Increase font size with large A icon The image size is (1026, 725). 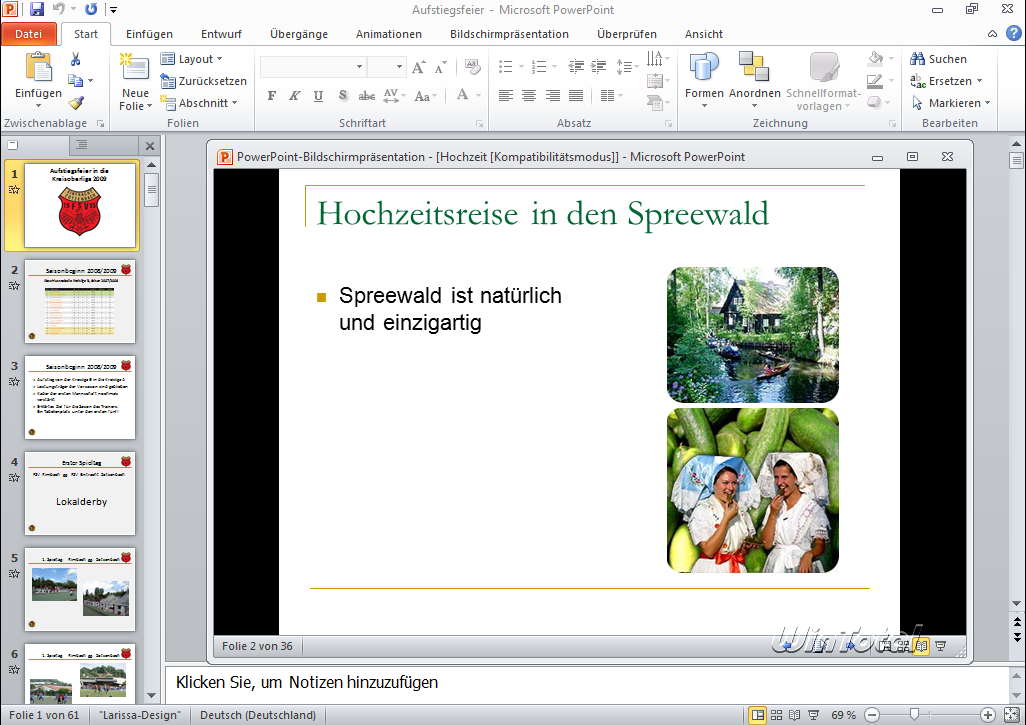pyautogui.click(x=419, y=67)
